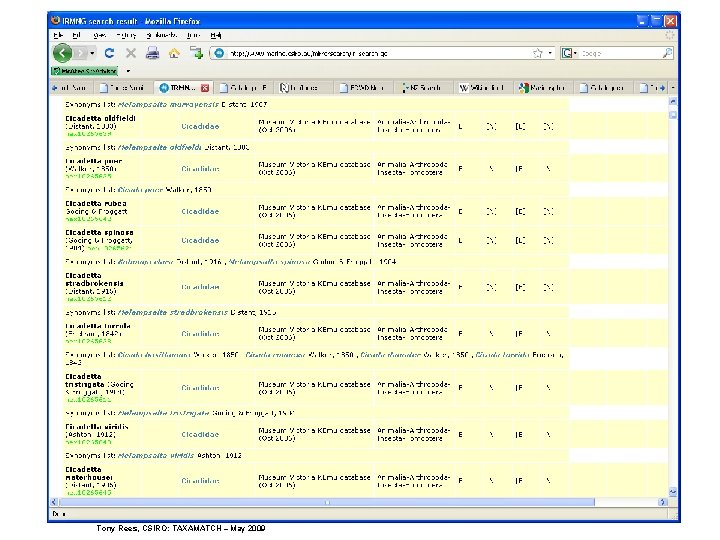
Task: Click green taxon ID under Cicadetta rubea
Action: pyautogui.click(x=89, y=219)
